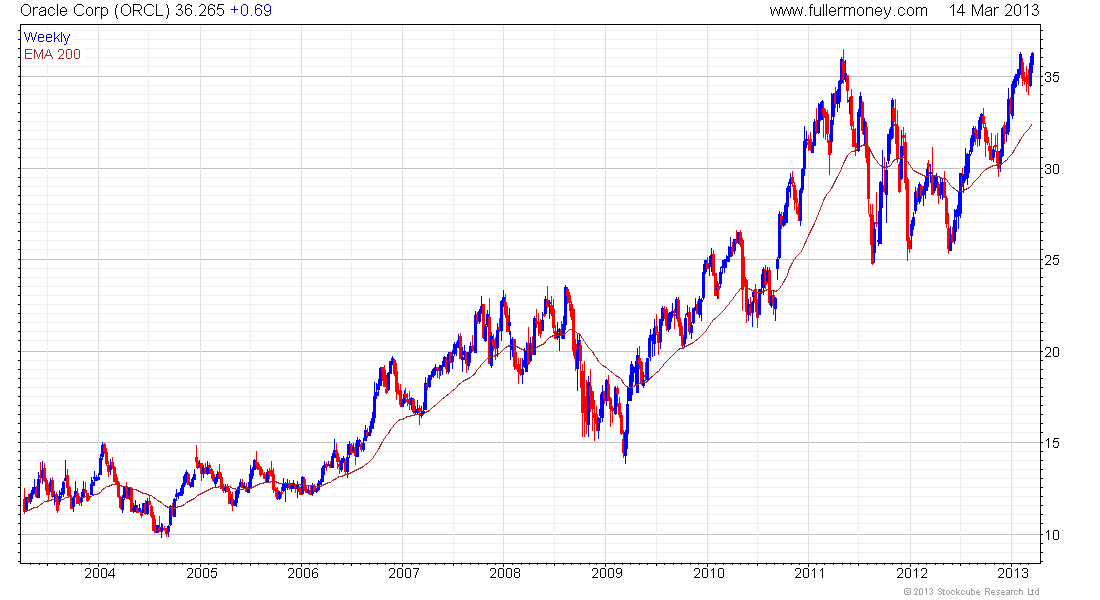Click the 20 price axis label
The image size is (1100, 600).
(1052, 352)
